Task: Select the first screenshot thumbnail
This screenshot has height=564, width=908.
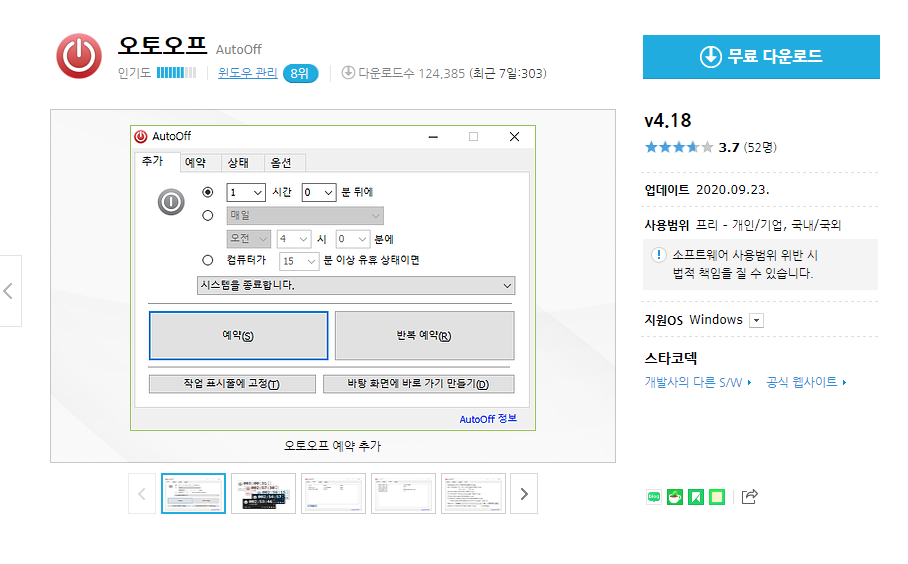Action: click(193, 493)
